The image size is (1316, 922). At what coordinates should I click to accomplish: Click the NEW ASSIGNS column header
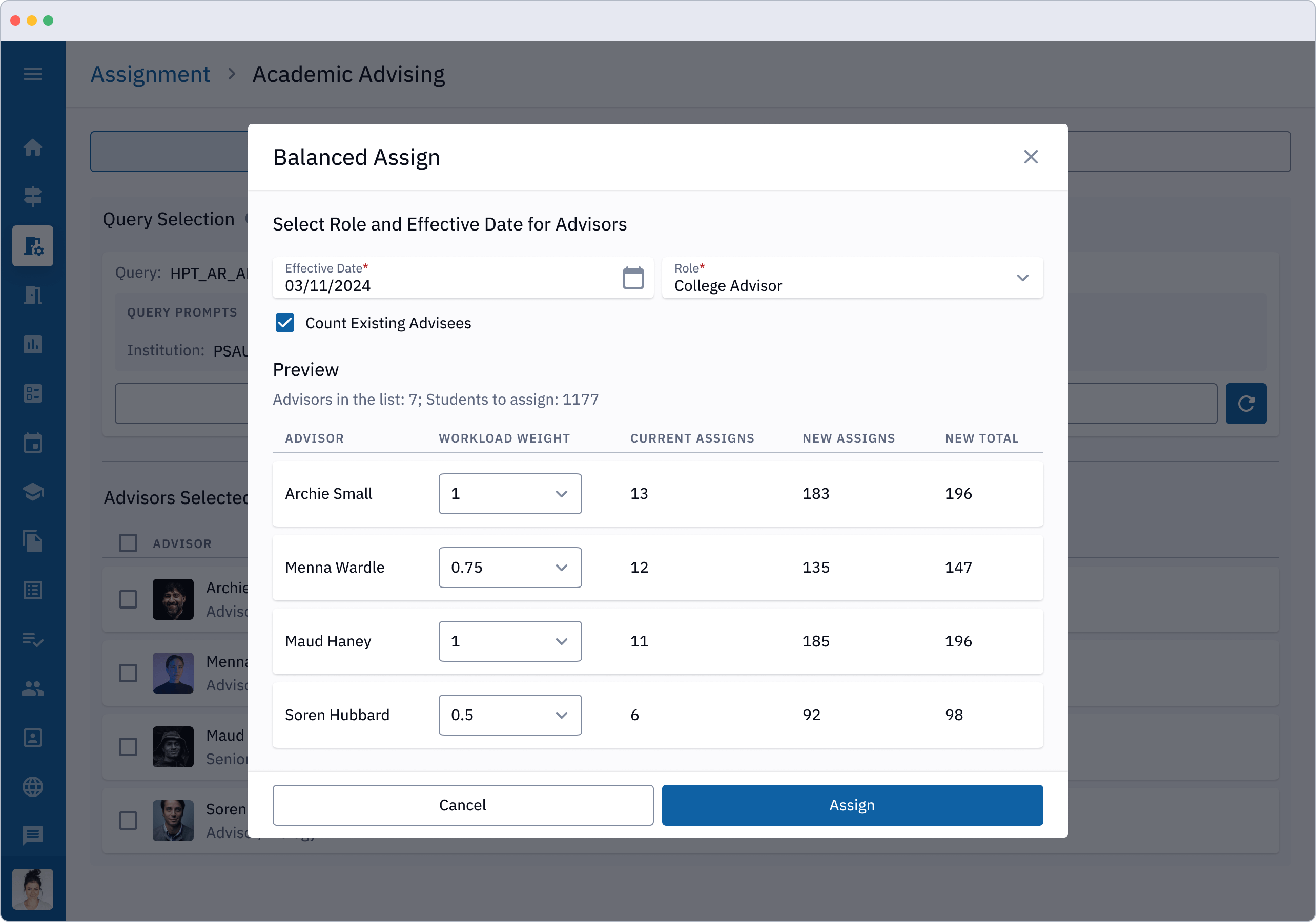pyautogui.click(x=848, y=438)
